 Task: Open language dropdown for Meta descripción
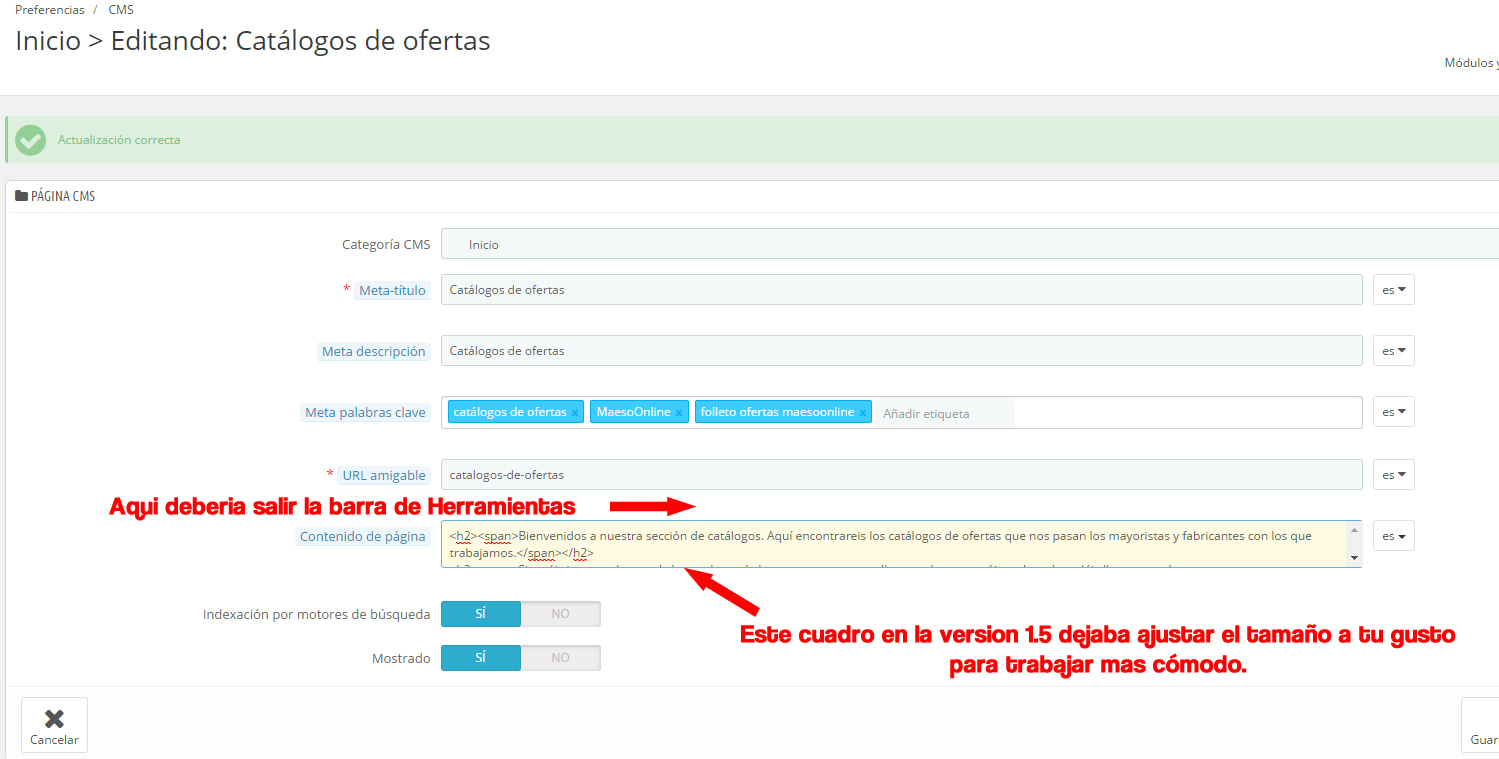1393,351
